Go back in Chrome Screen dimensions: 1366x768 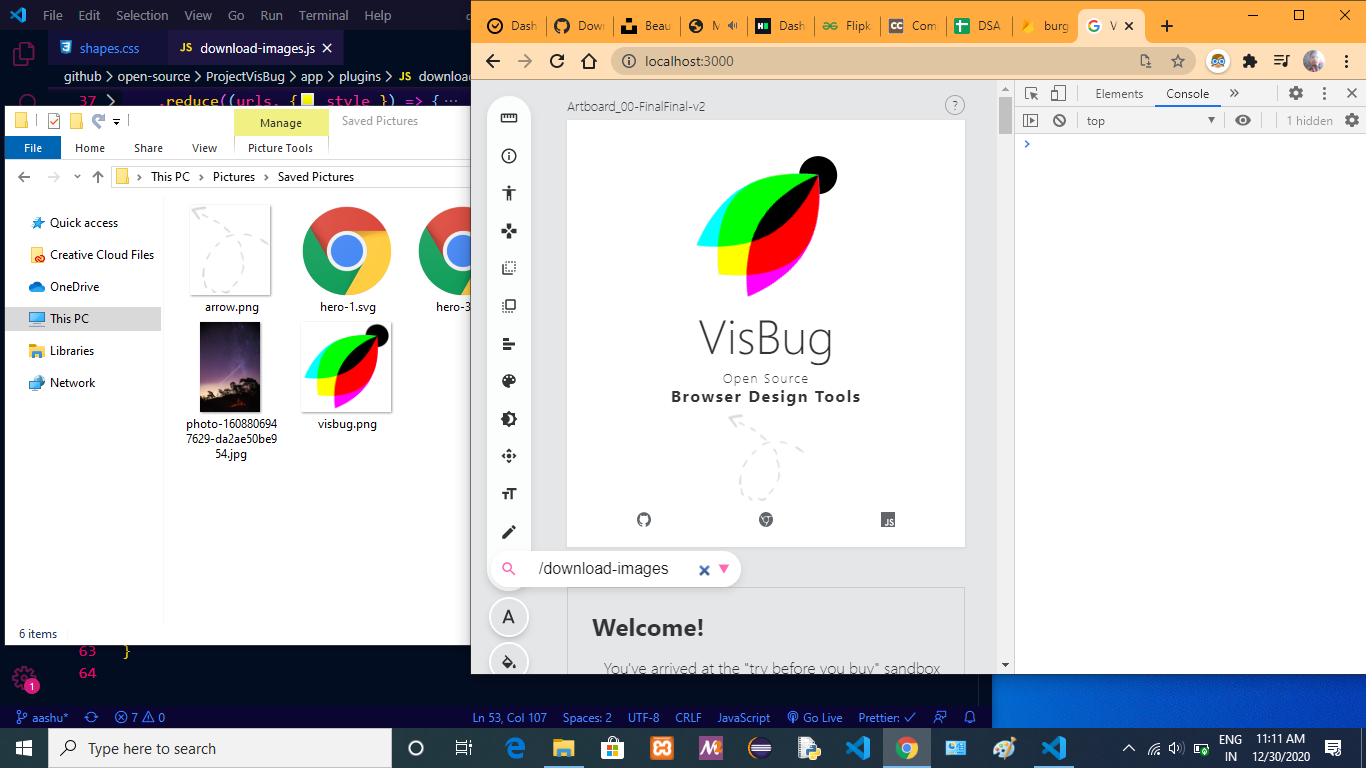pyautogui.click(x=493, y=61)
